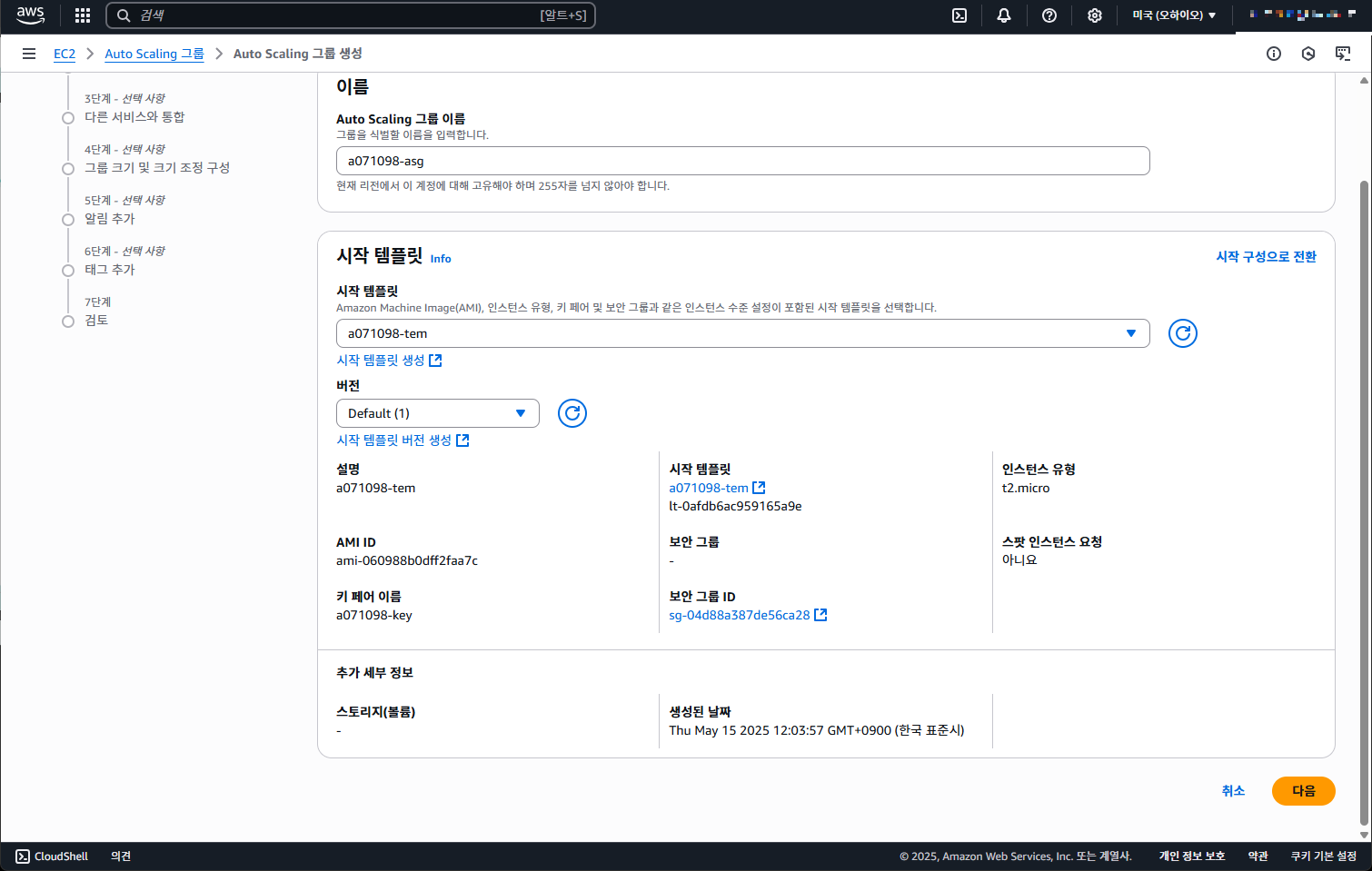Image resolution: width=1372 pixels, height=871 pixels.
Task: Click the hexagon icon near info panel icon
Action: 1308,54
